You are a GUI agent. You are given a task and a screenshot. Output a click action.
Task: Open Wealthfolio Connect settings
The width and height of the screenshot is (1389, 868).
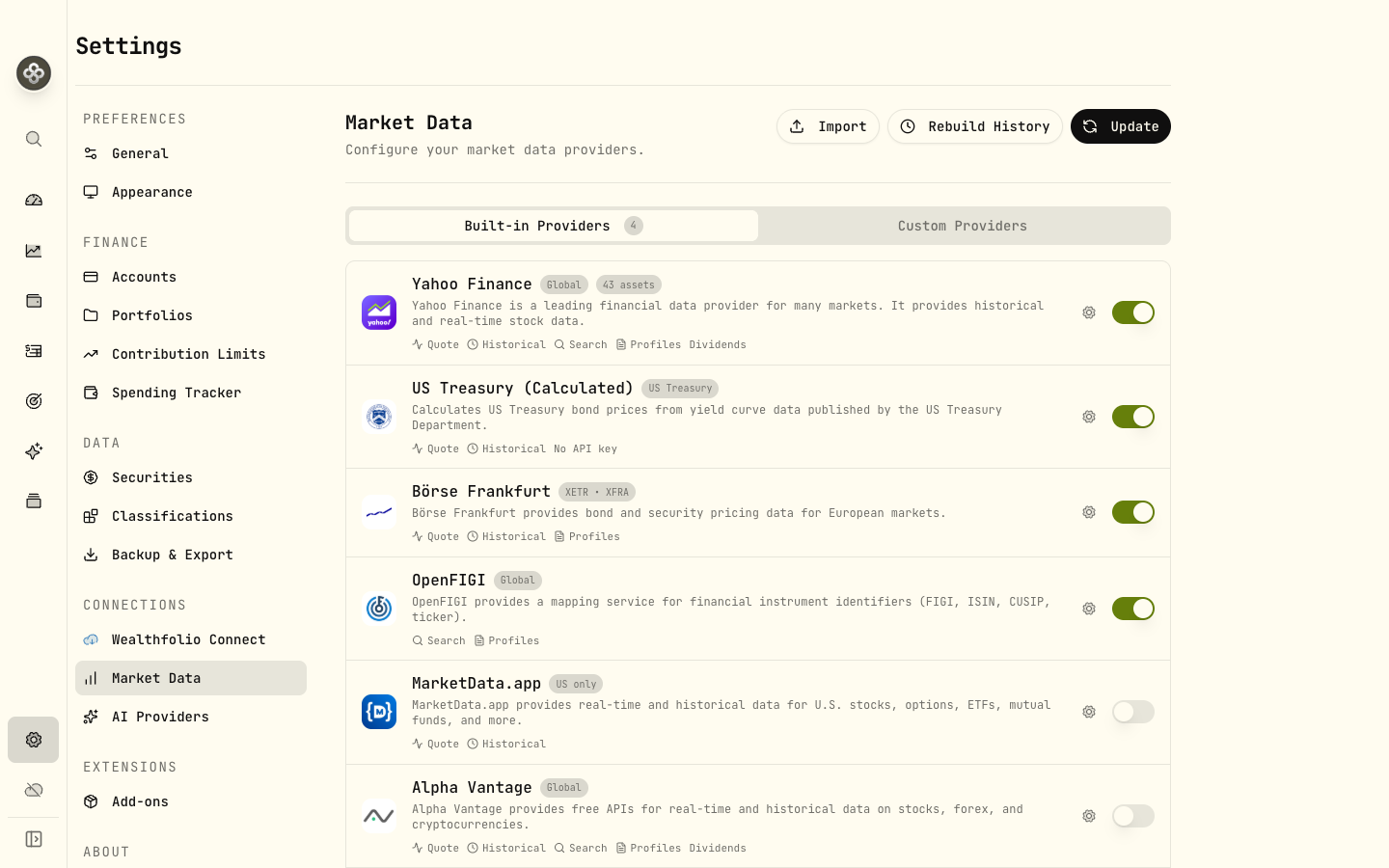tap(191, 639)
